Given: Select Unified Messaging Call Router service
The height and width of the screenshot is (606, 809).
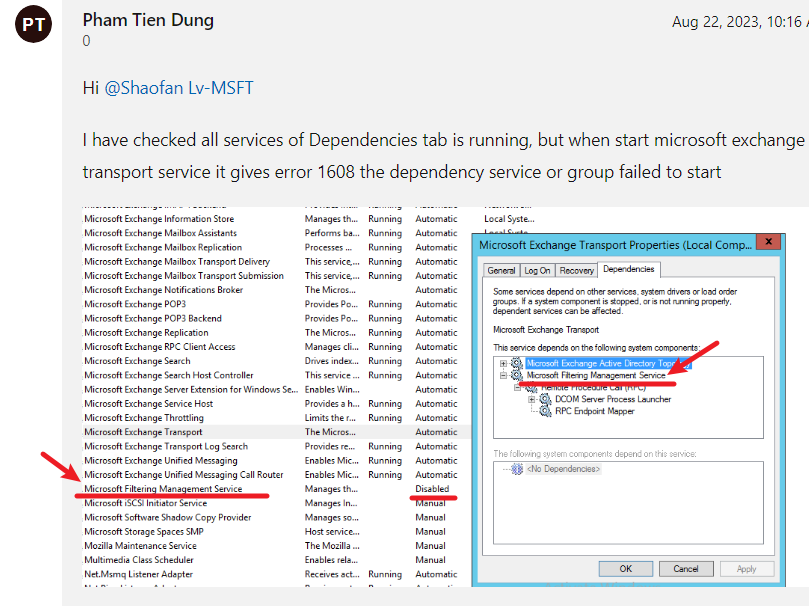Looking at the screenshot, I should [x=184, y=475].
